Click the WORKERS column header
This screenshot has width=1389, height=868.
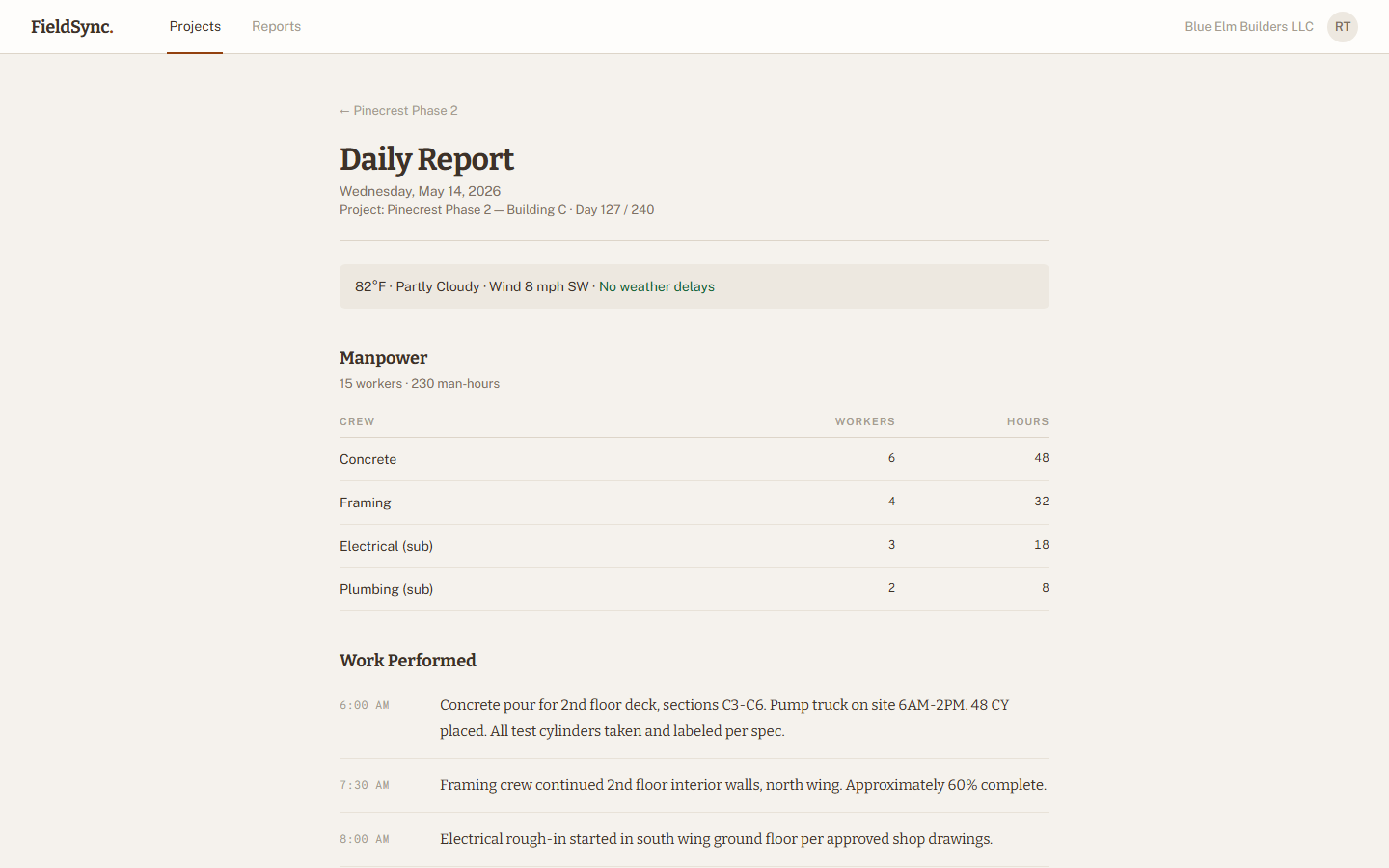click(865, 421)
